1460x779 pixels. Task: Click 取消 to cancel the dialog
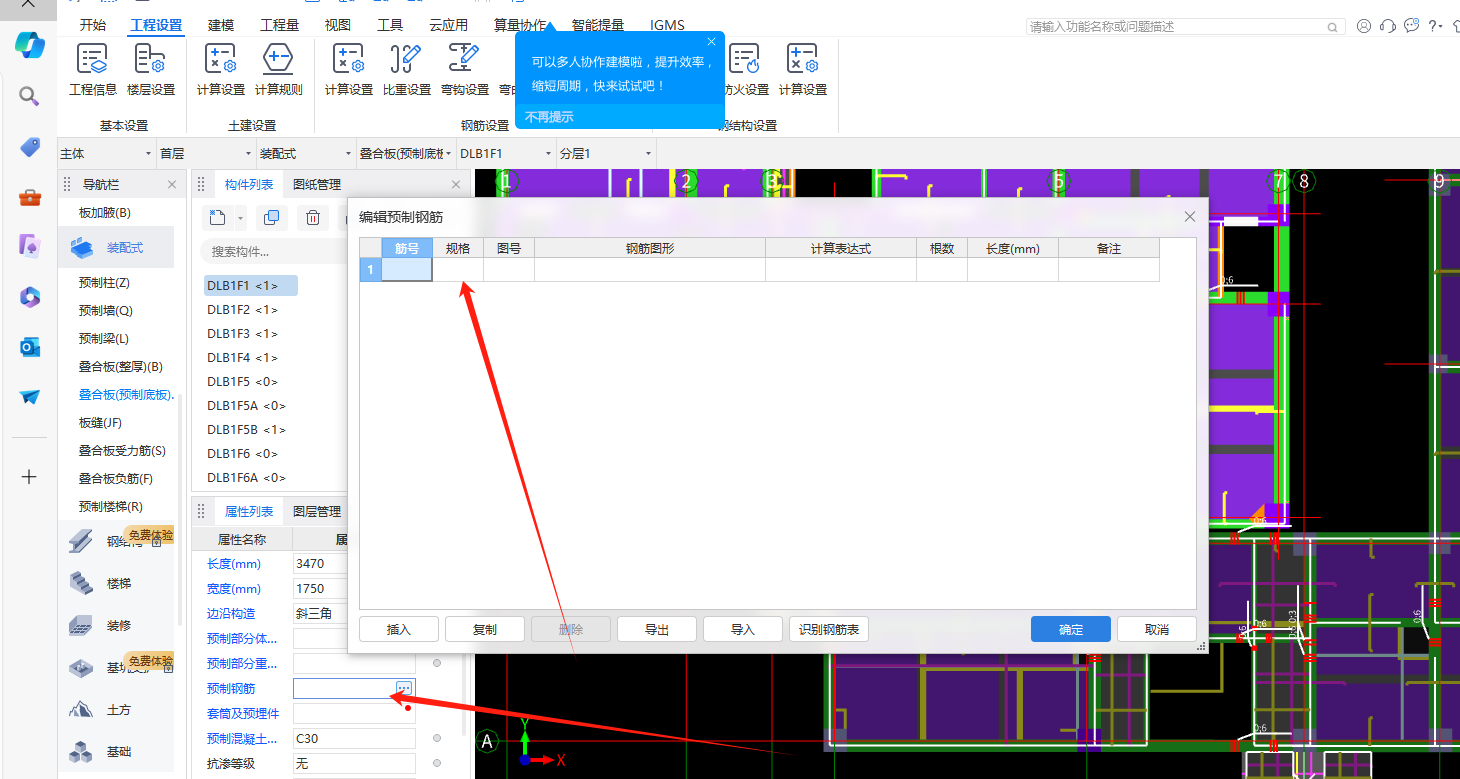click(1157, 629)
